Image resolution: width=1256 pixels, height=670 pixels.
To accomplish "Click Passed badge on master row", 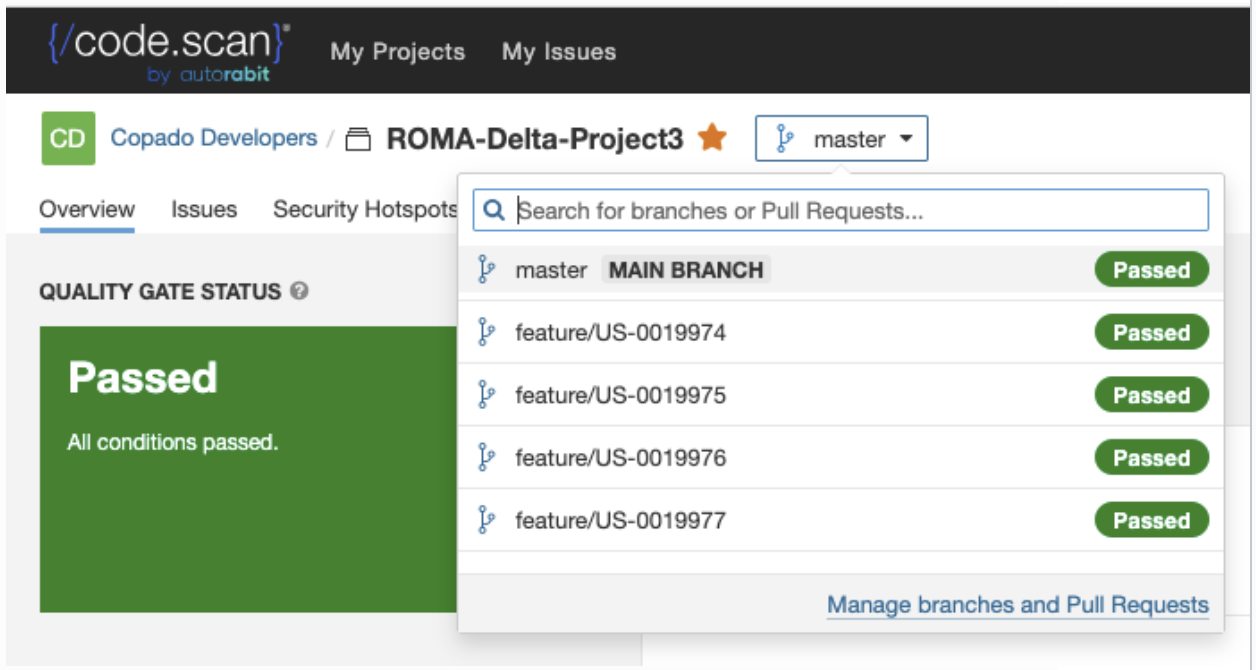I will 1152,270.
